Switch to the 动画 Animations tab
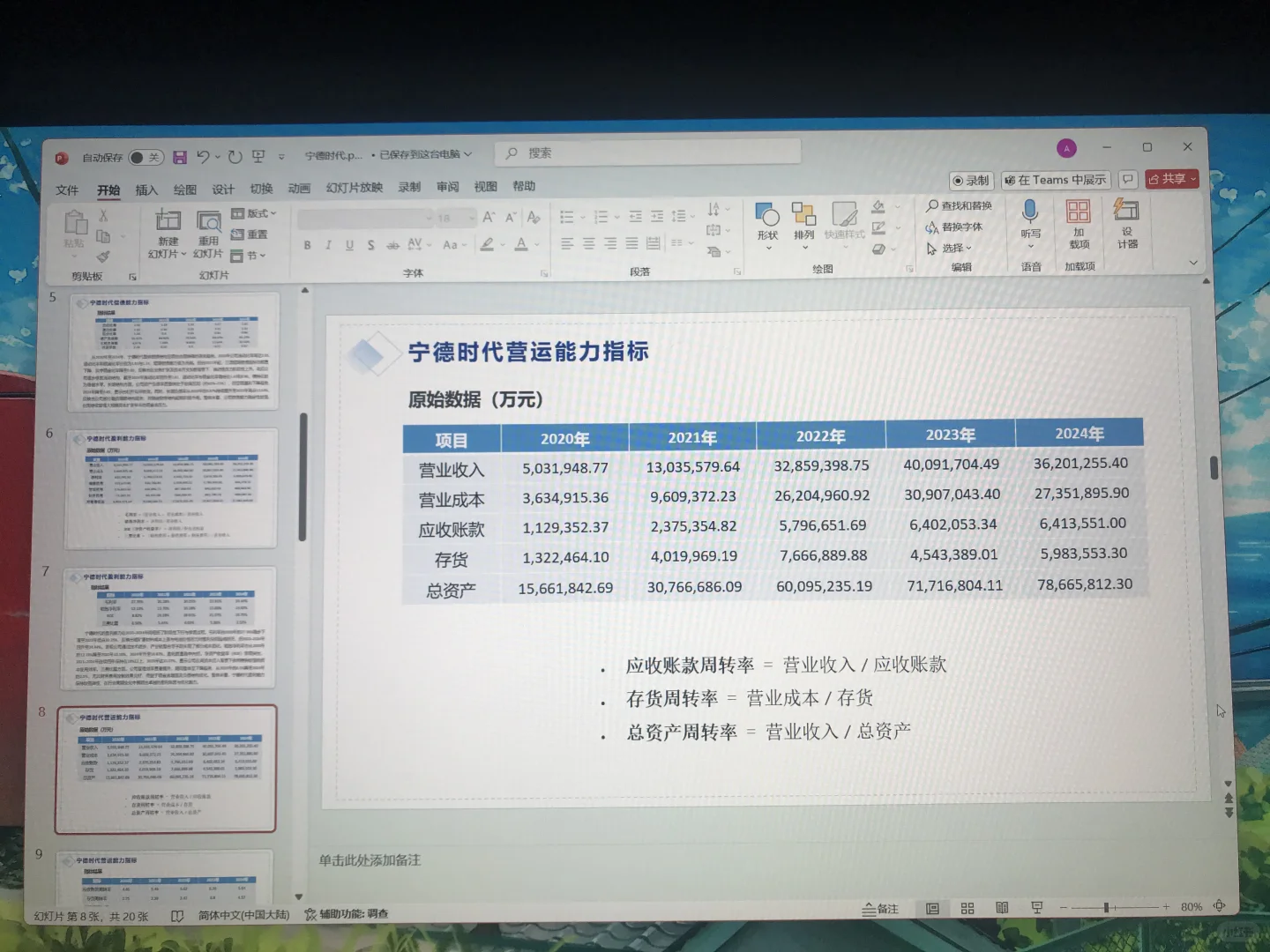1270x952 pixels. click(299, 188)
